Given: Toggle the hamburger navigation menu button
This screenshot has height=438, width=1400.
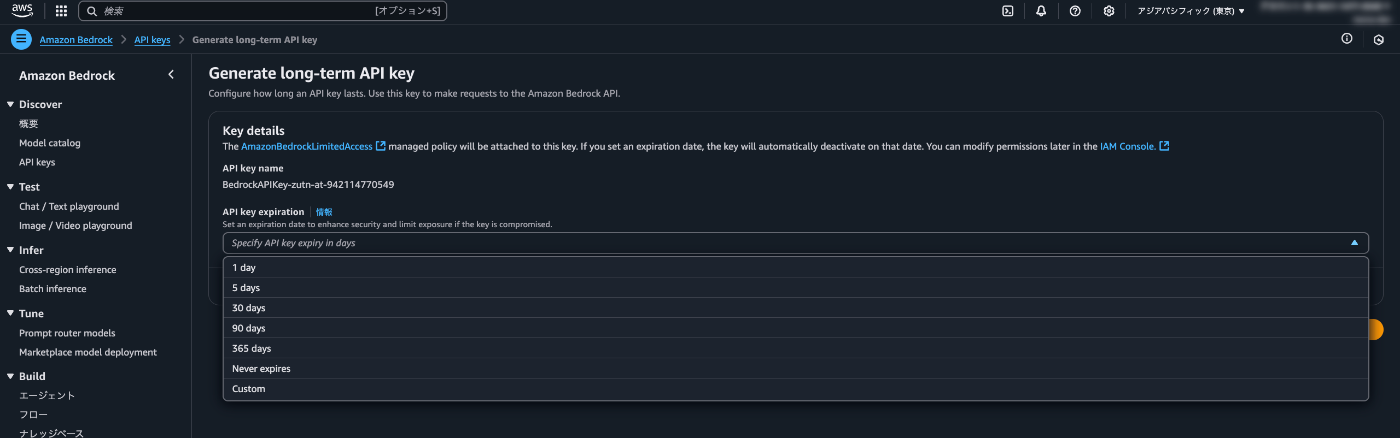Looking at the screenshot, I should point(22,39).
